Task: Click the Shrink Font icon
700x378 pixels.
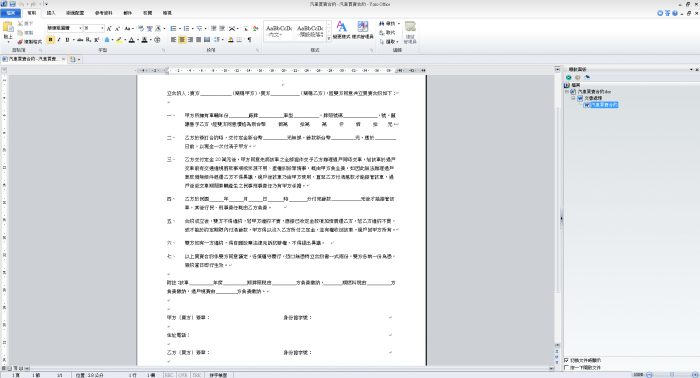Action: [x=117, y=28]
